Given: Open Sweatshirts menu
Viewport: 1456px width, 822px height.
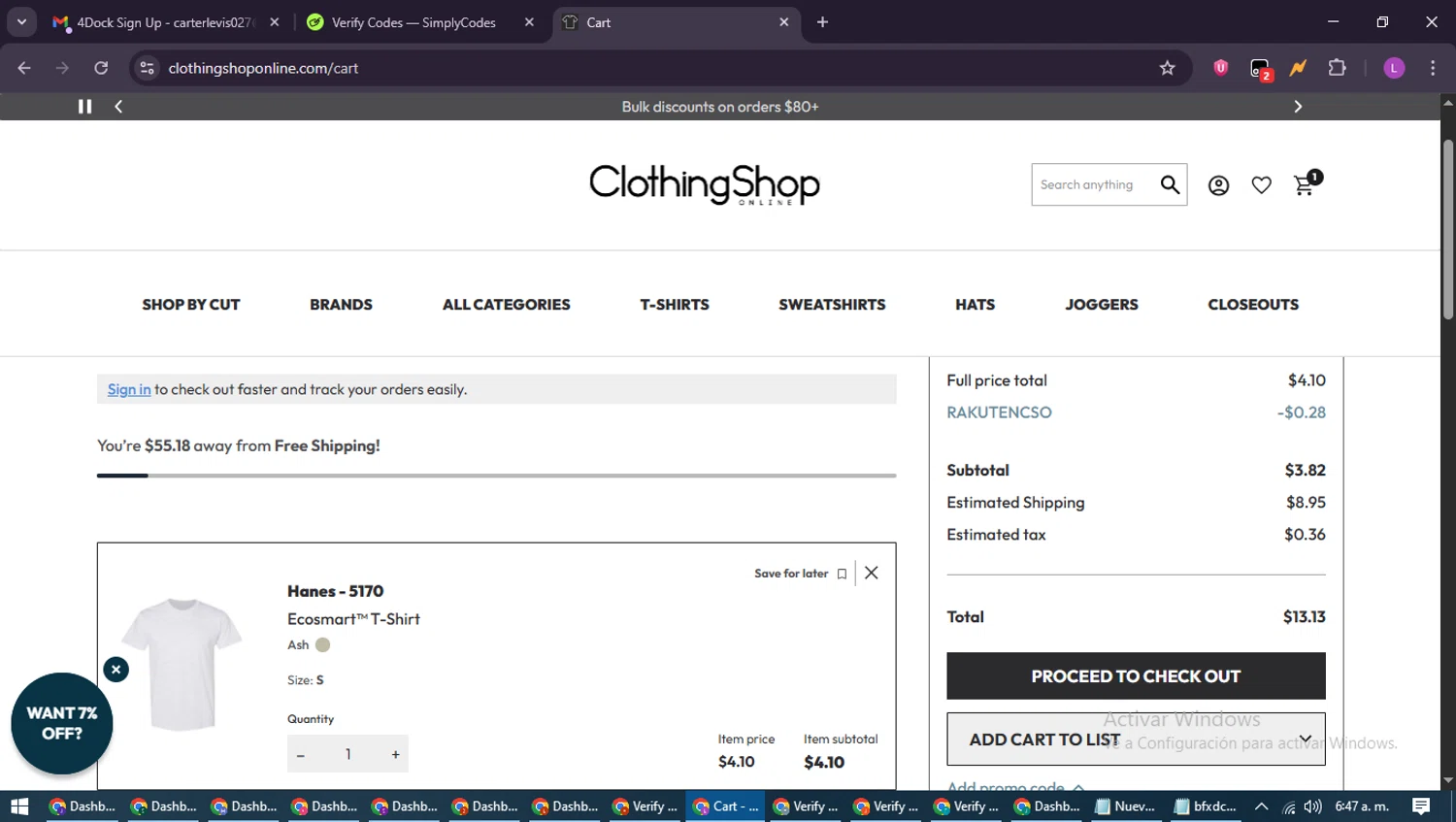Looking at the screenshot, I should [x=832, y=305].
